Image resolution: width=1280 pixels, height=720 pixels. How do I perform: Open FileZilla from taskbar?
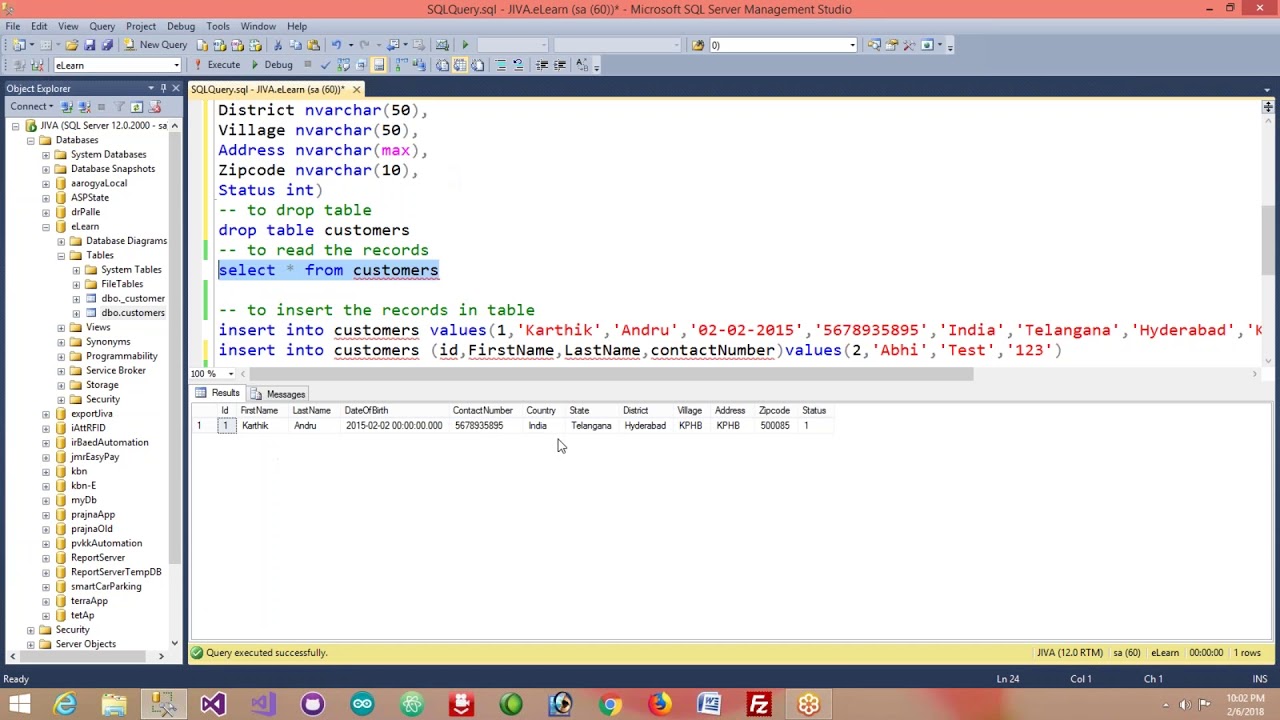[x=759, y=705]
